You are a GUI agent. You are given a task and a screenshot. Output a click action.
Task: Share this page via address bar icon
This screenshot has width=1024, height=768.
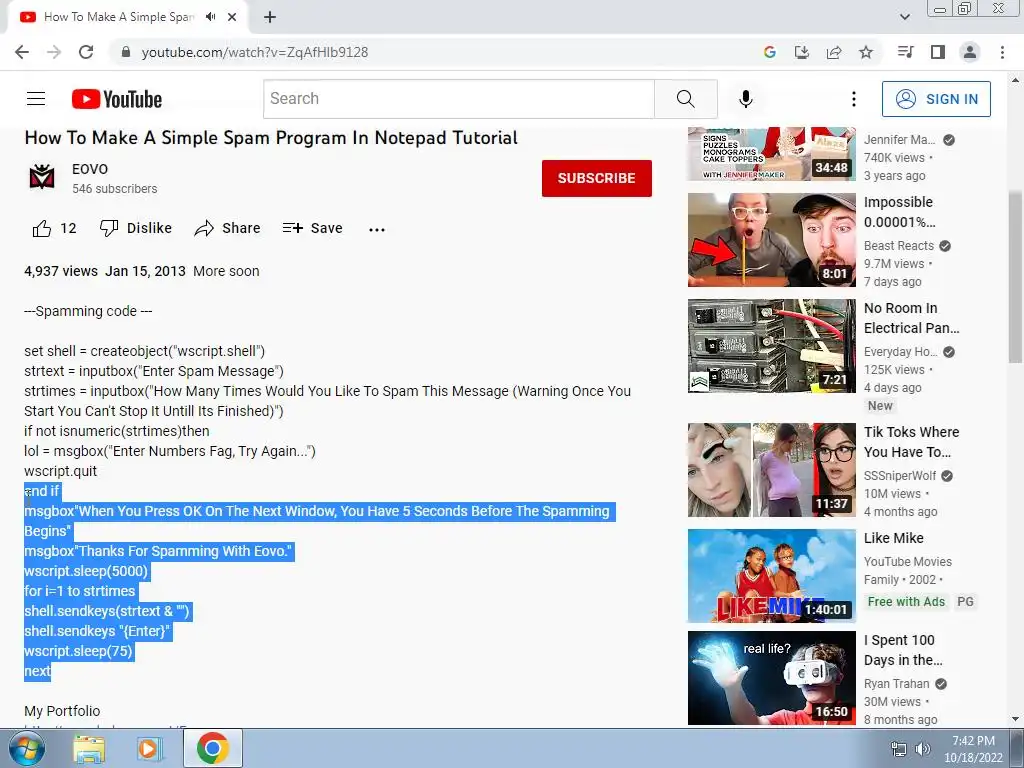click(x=834, y=52)
